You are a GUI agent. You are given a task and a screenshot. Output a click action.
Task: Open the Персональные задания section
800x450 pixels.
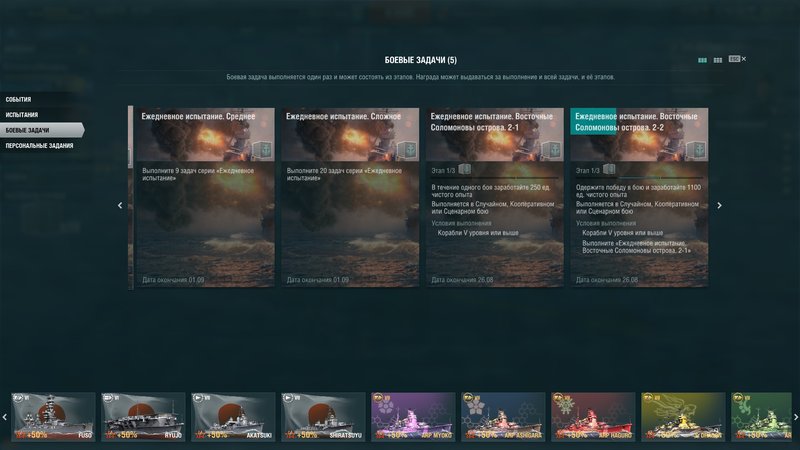coord(39,146)
